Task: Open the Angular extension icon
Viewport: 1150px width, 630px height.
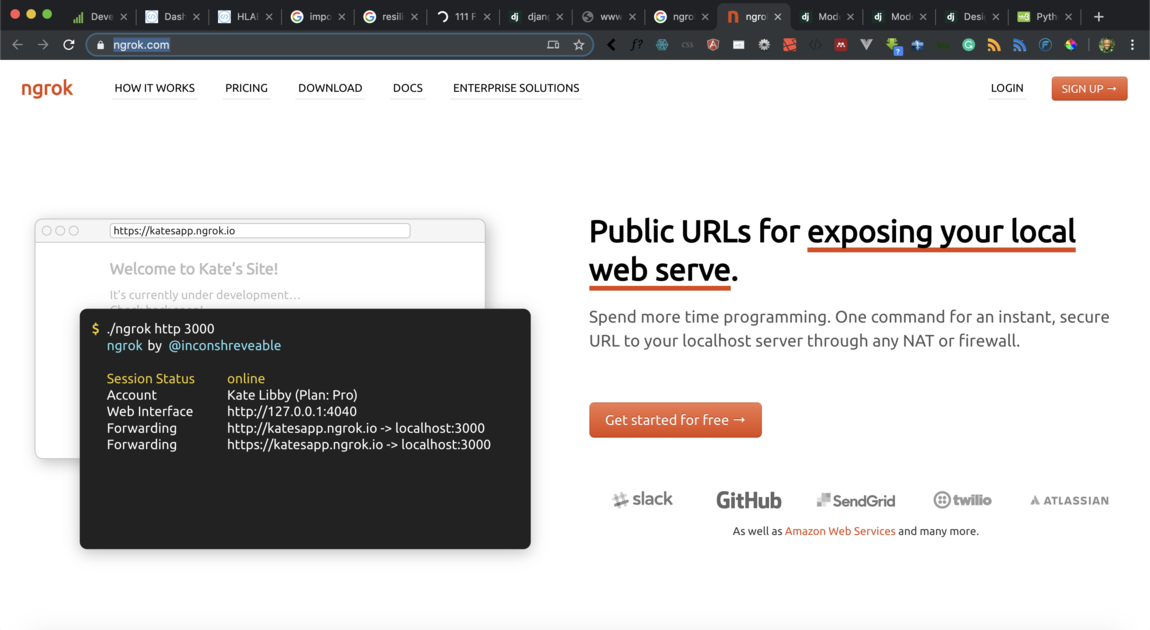Action: click(x=712, y=45)
